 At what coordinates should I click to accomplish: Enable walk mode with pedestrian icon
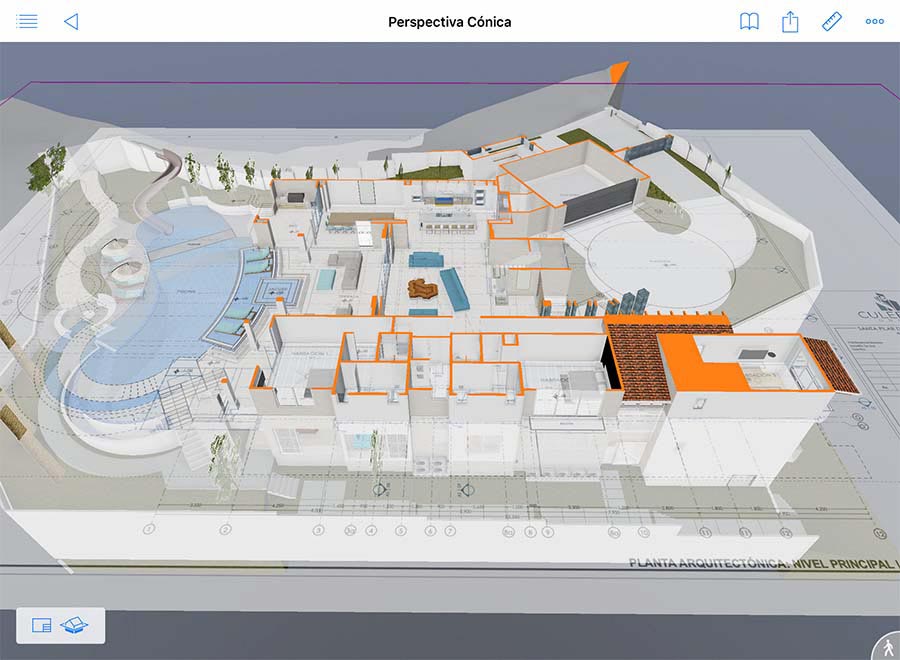tap(884, 647)
